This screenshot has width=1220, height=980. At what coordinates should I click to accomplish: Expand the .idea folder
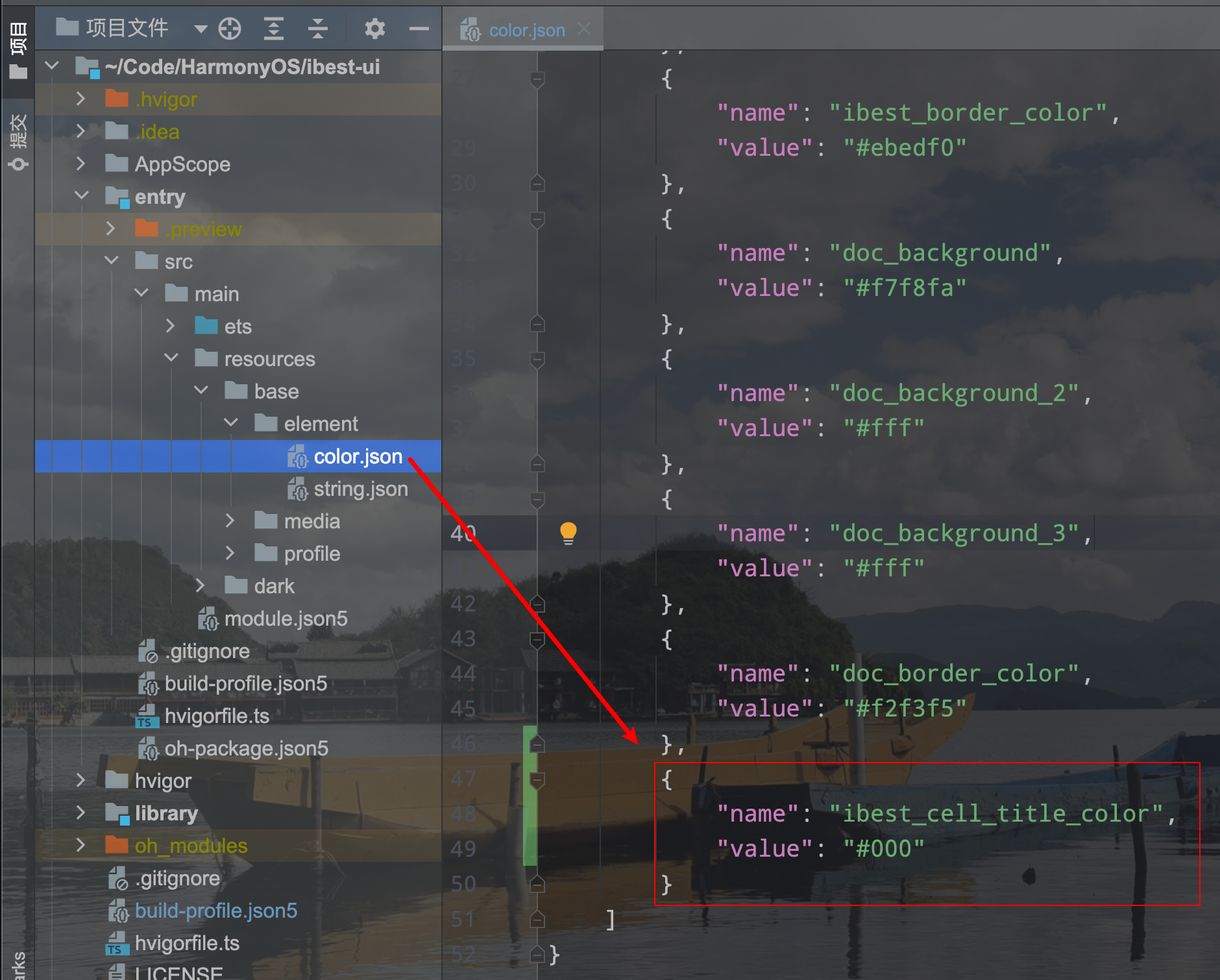pos(80,131)
